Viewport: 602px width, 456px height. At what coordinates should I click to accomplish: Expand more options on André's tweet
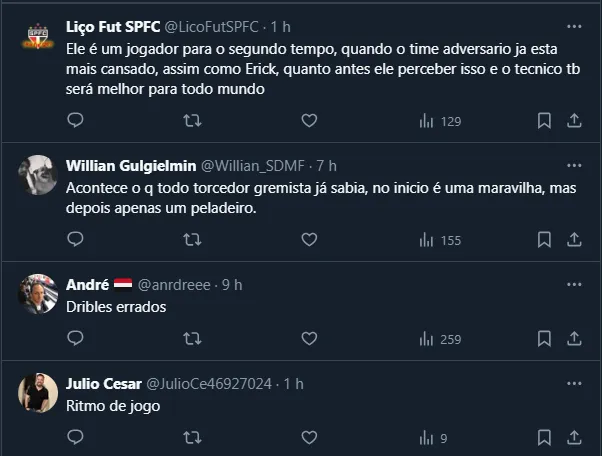575,284
